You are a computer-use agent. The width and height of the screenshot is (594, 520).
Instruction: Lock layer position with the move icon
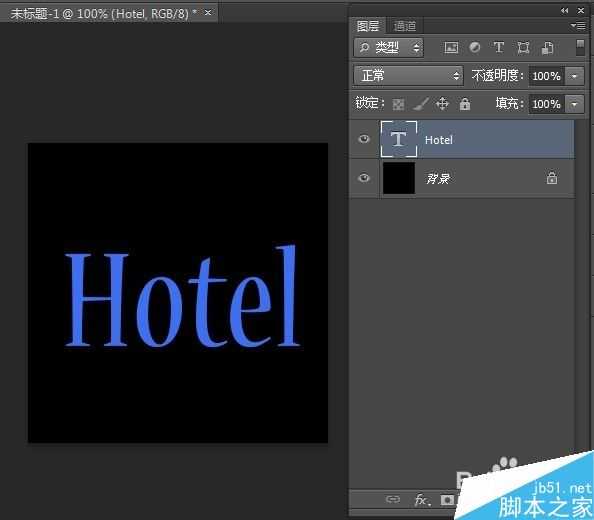coord(442,104)
